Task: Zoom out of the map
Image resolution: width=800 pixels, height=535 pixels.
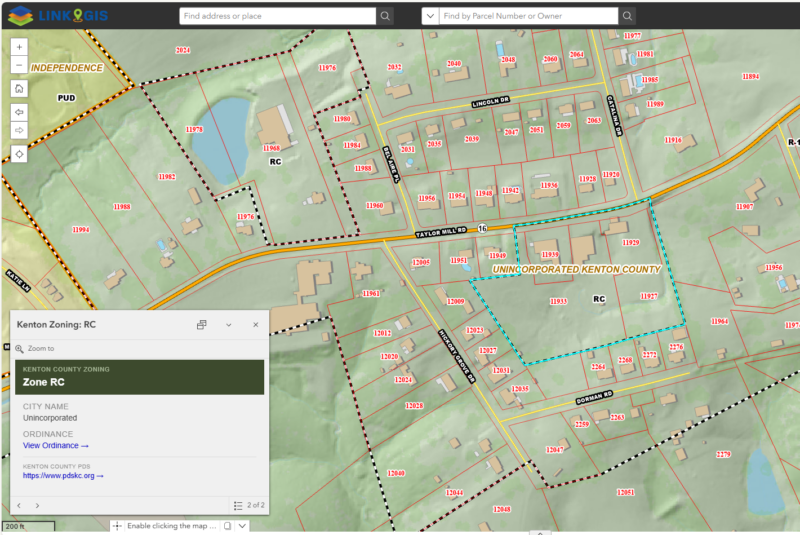Action: pos(19,66)
